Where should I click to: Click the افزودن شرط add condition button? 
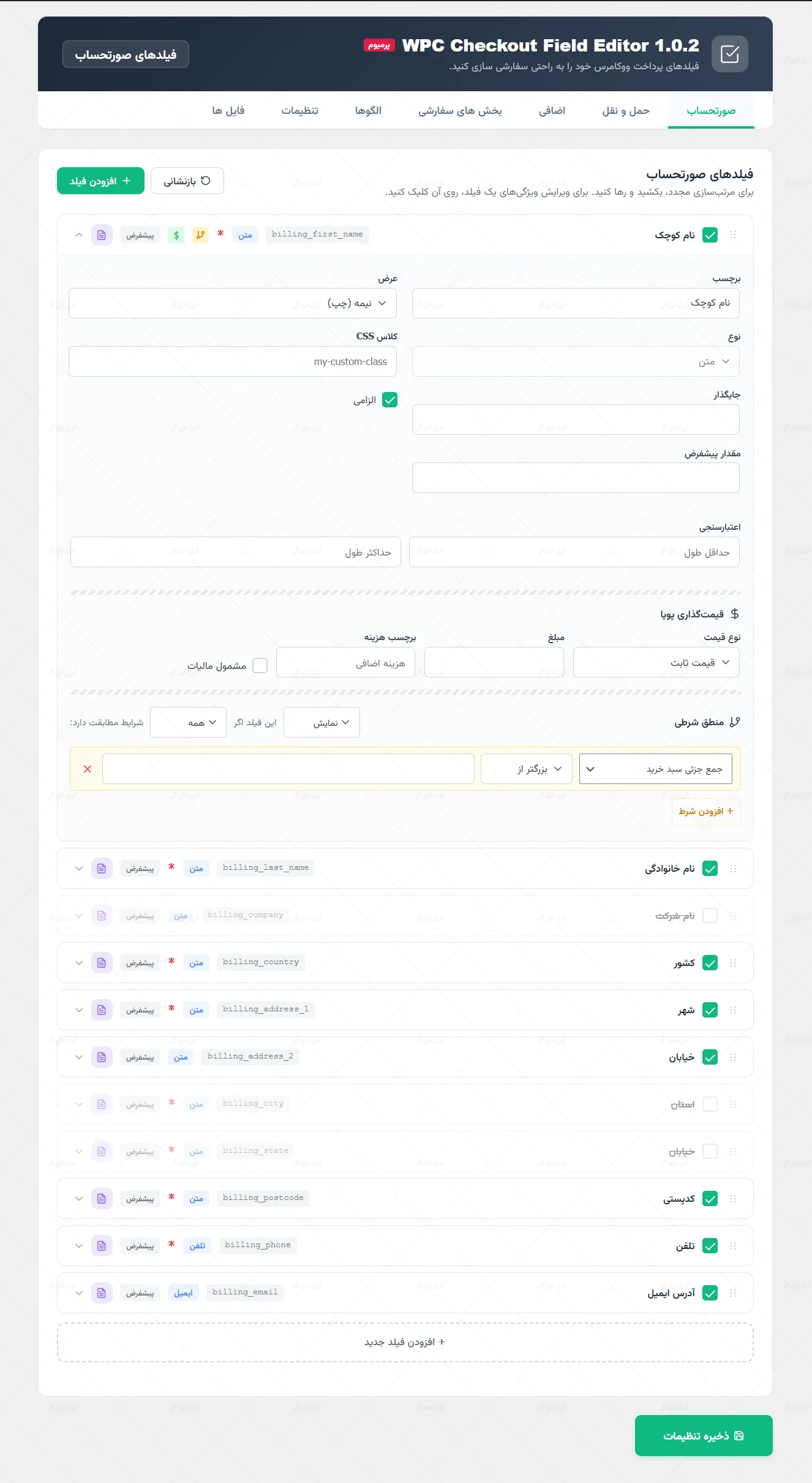(x=706, y=811)
